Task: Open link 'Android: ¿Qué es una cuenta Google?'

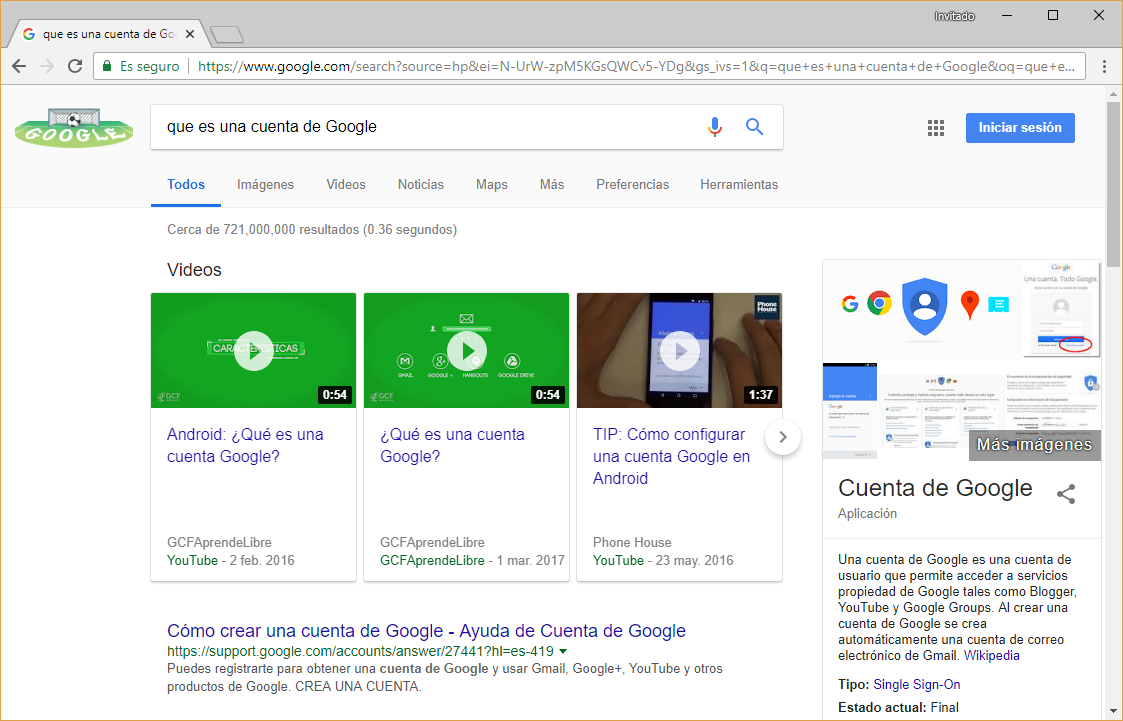Action: (245, 445)
